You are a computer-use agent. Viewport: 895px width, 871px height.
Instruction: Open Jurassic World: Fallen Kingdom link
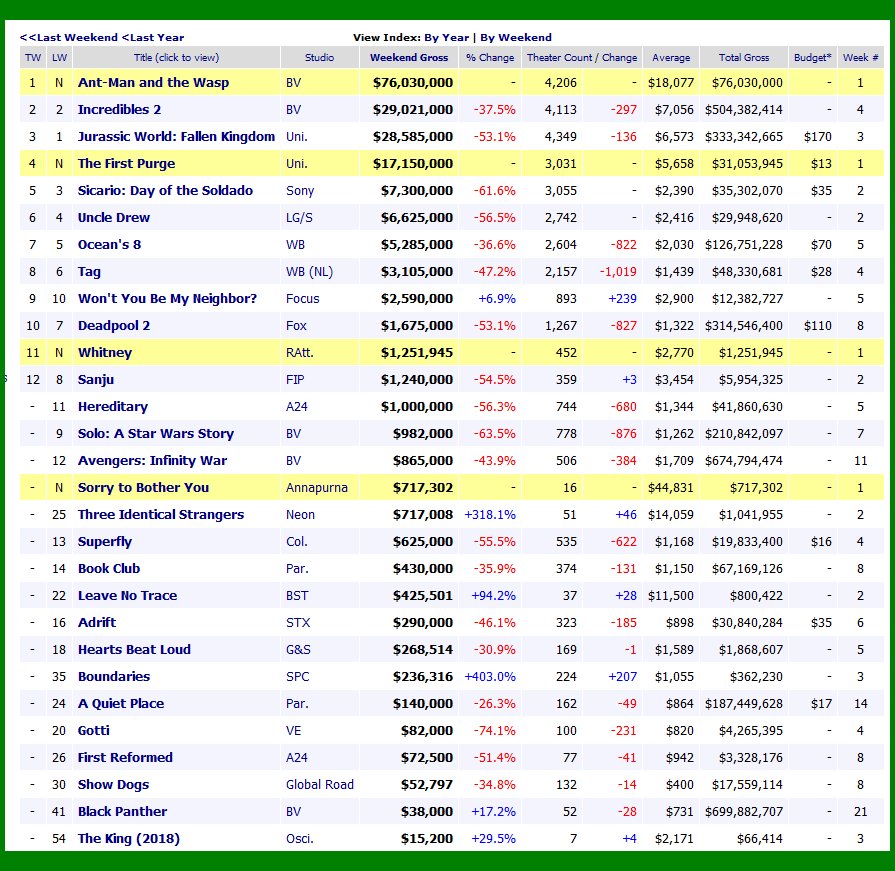point(176,136)
